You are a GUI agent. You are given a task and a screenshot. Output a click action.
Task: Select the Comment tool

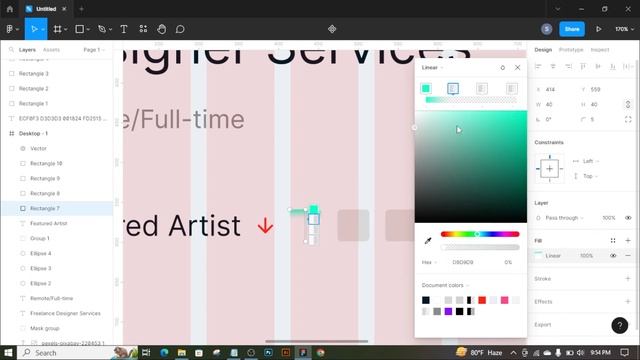pyautogui.click(x=180, y=29)
